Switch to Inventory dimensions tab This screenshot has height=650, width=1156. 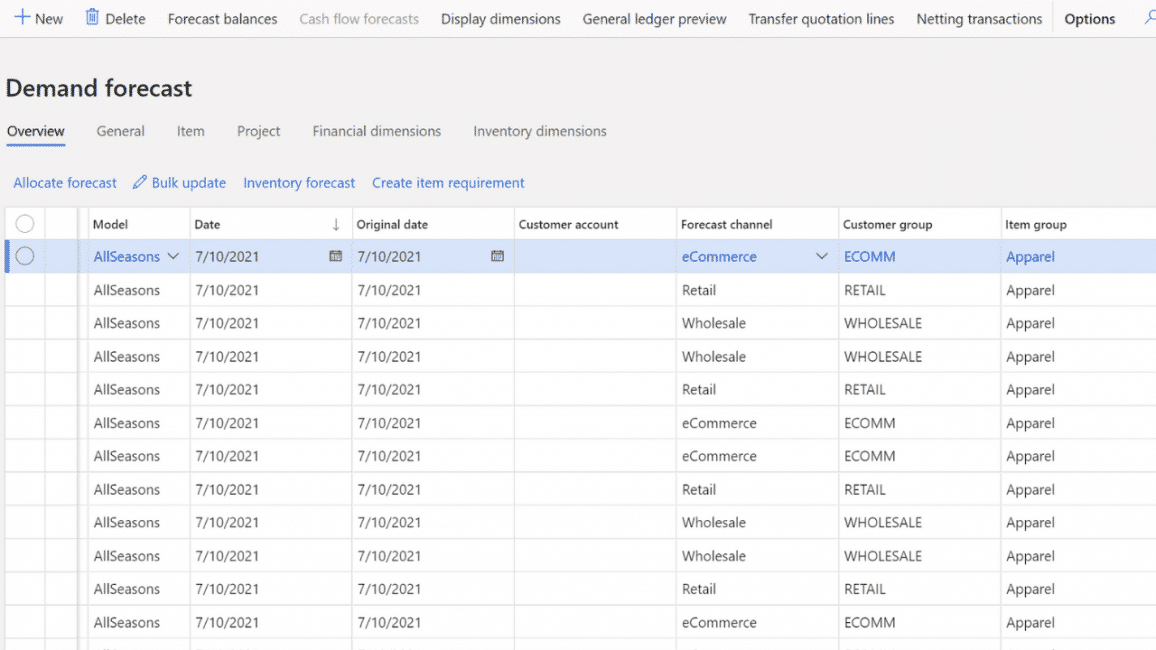(540, 131)
